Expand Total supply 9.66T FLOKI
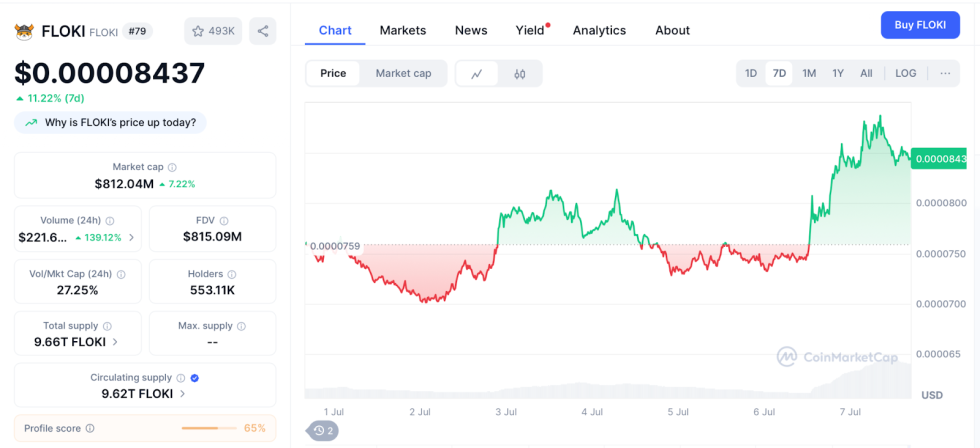The height and width of the screenshot is (448, 980). click(114, 342)
